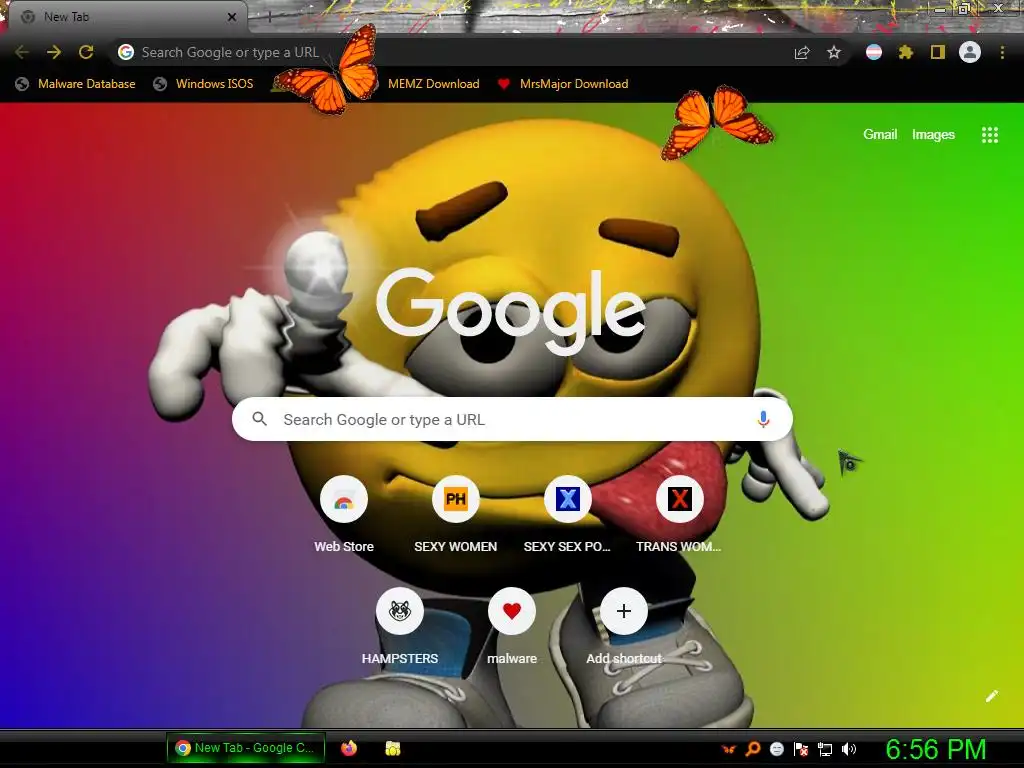Share this page via toolbar icon
The image size is (1024, 768).
coord(802,53)
